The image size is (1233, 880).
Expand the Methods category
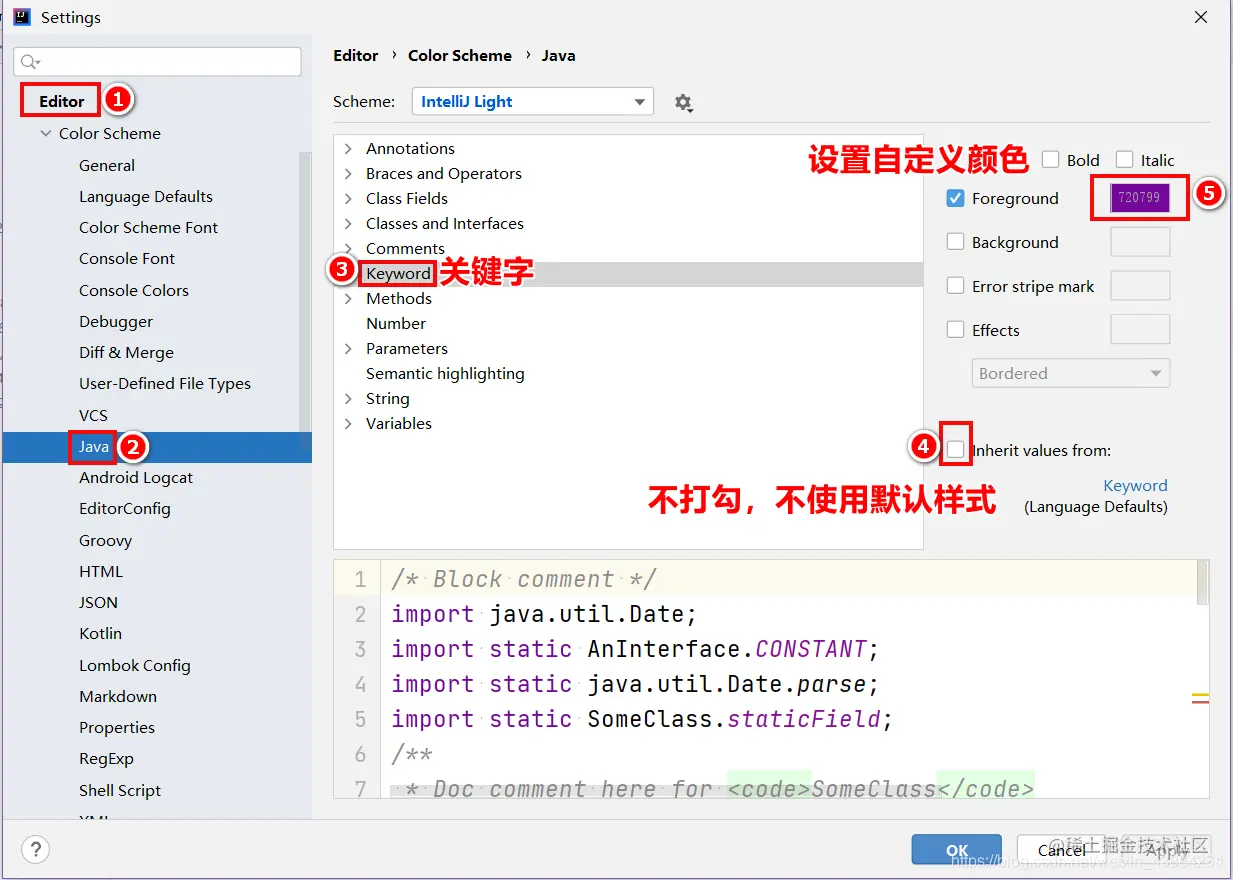(x=348, y=298)
